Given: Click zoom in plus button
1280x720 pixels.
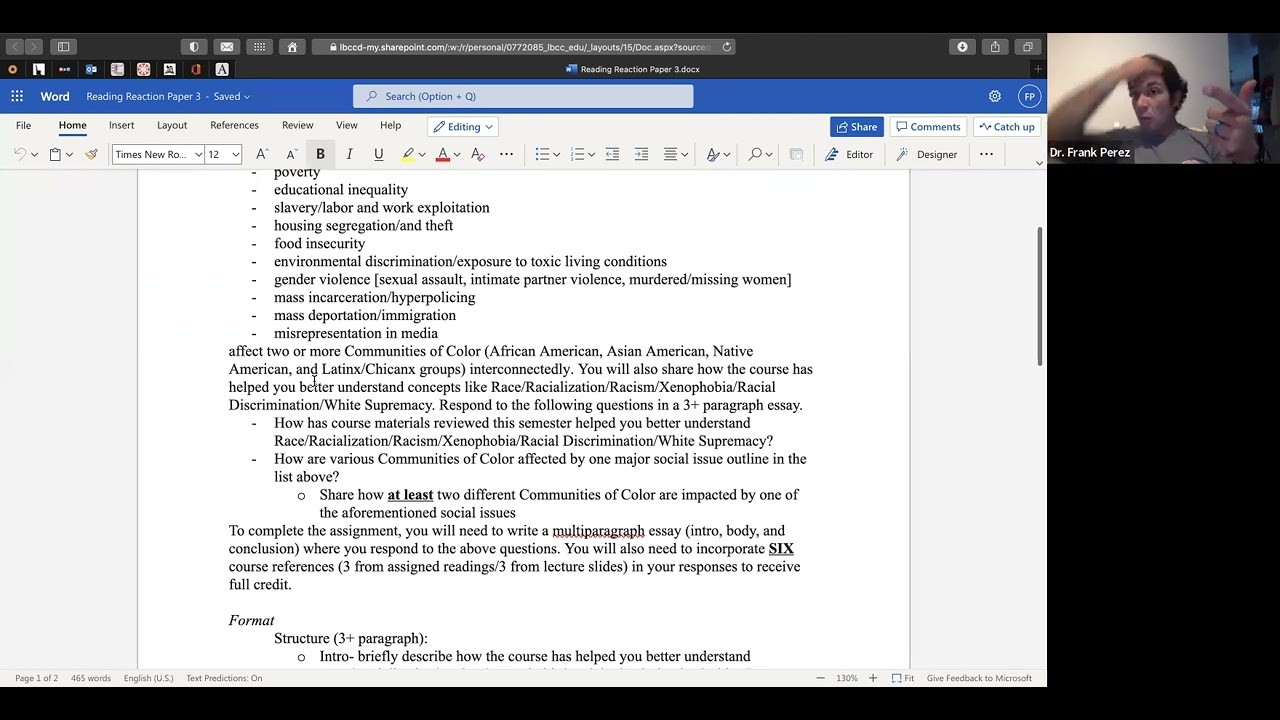Looking at the screenshot, I should [x=872, y=678].
